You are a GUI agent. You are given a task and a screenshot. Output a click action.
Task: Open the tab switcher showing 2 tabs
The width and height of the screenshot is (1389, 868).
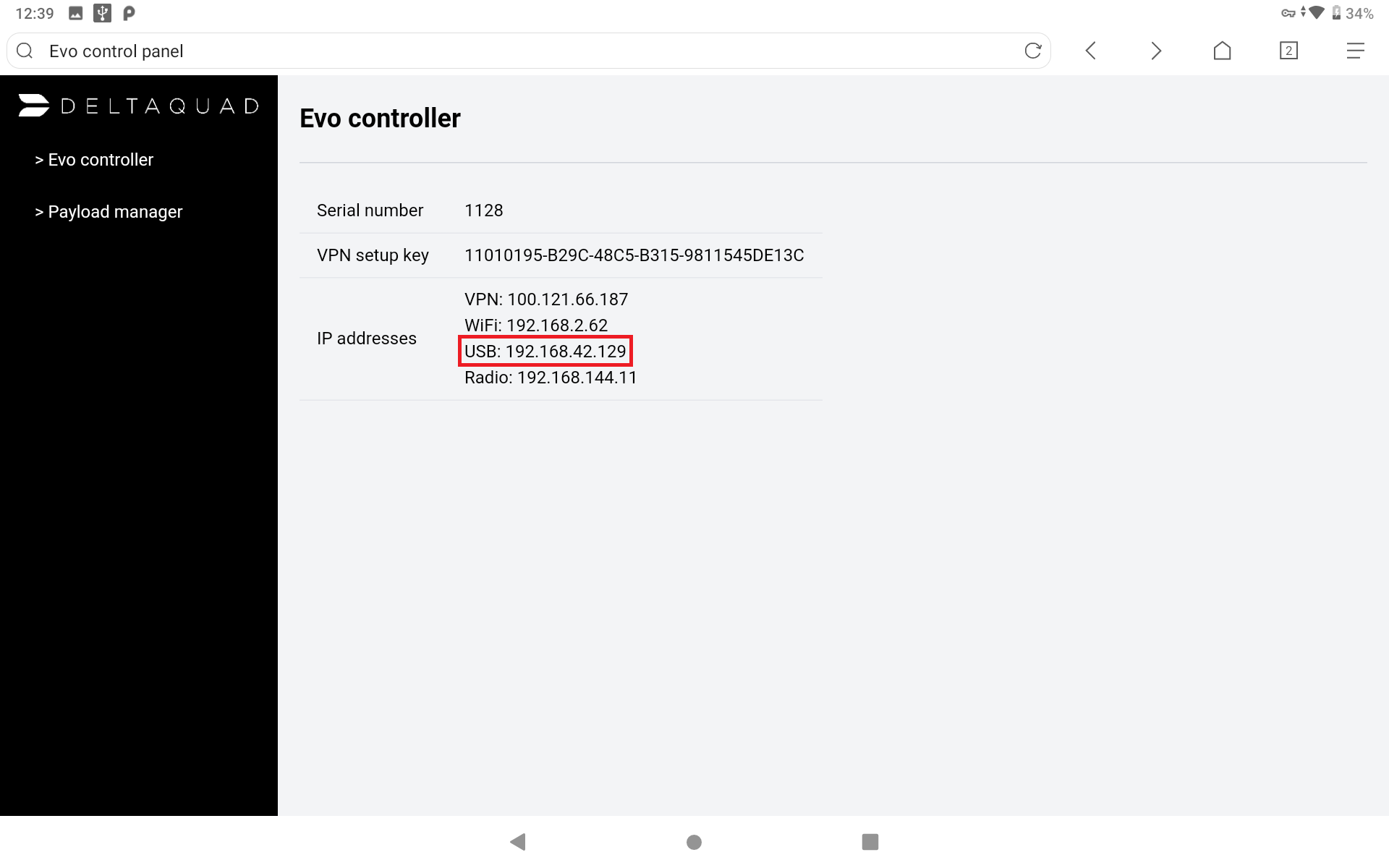tap(1288, 51)
